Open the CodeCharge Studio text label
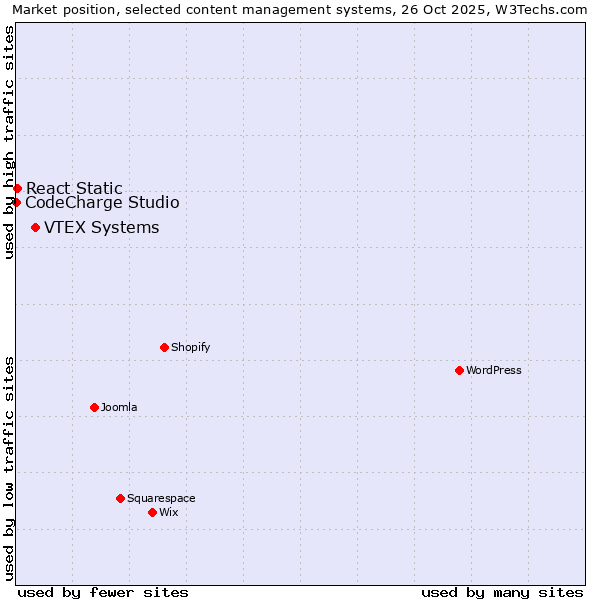This screenshot has height=600, width=600. point(102,202)
